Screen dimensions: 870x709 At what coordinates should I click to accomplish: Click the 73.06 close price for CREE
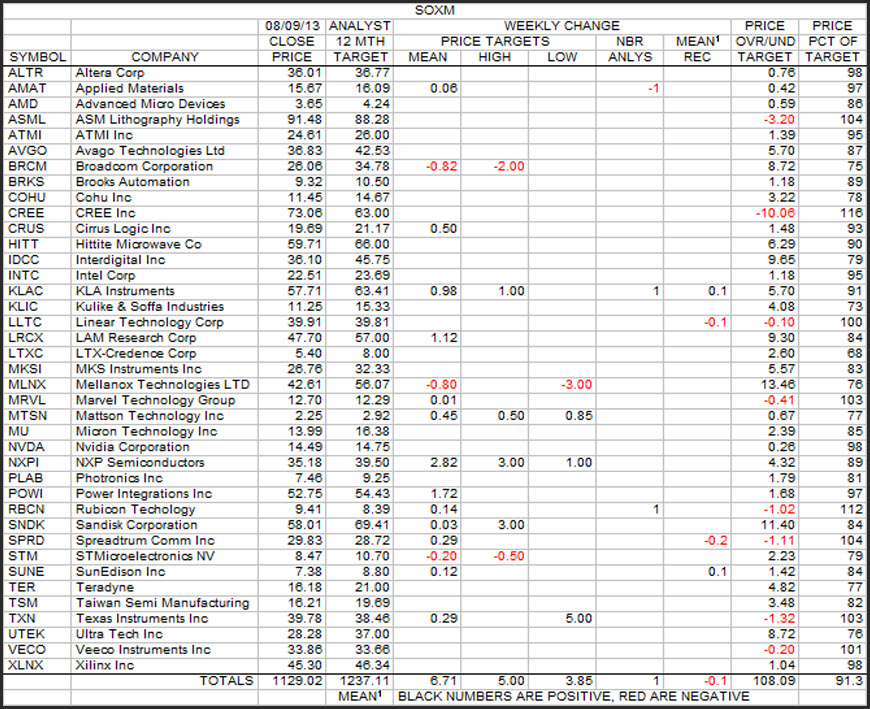coord(305,213)
